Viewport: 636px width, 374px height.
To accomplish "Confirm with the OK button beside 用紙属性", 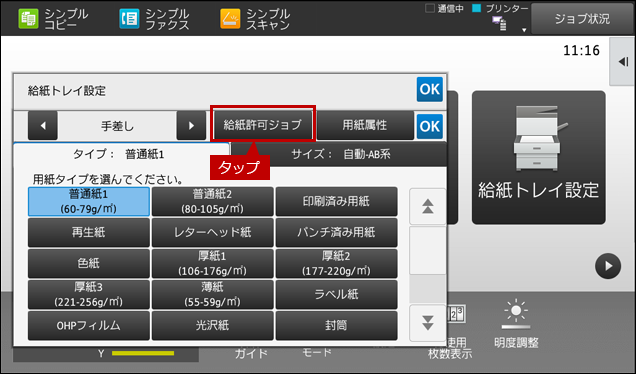I will [x=430, y=126].
